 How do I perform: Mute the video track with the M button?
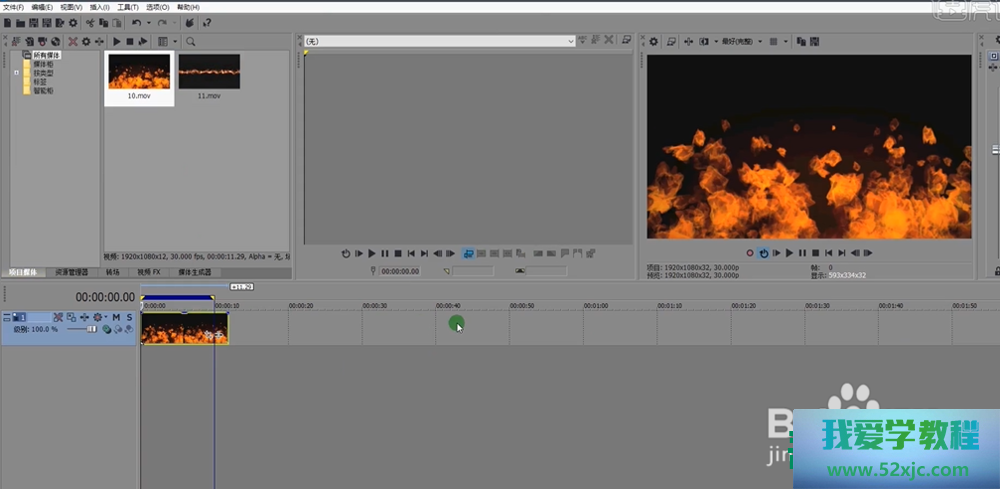tap(116, 317)
